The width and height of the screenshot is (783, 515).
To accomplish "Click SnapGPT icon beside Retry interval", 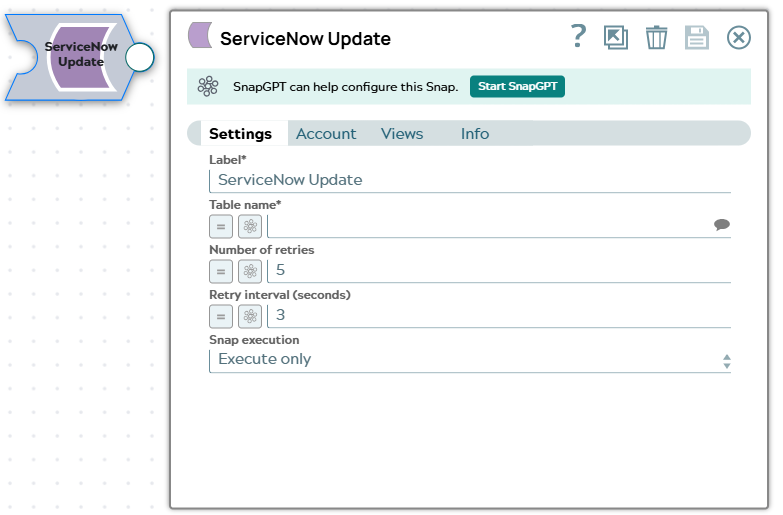I will tap(250, 317).
